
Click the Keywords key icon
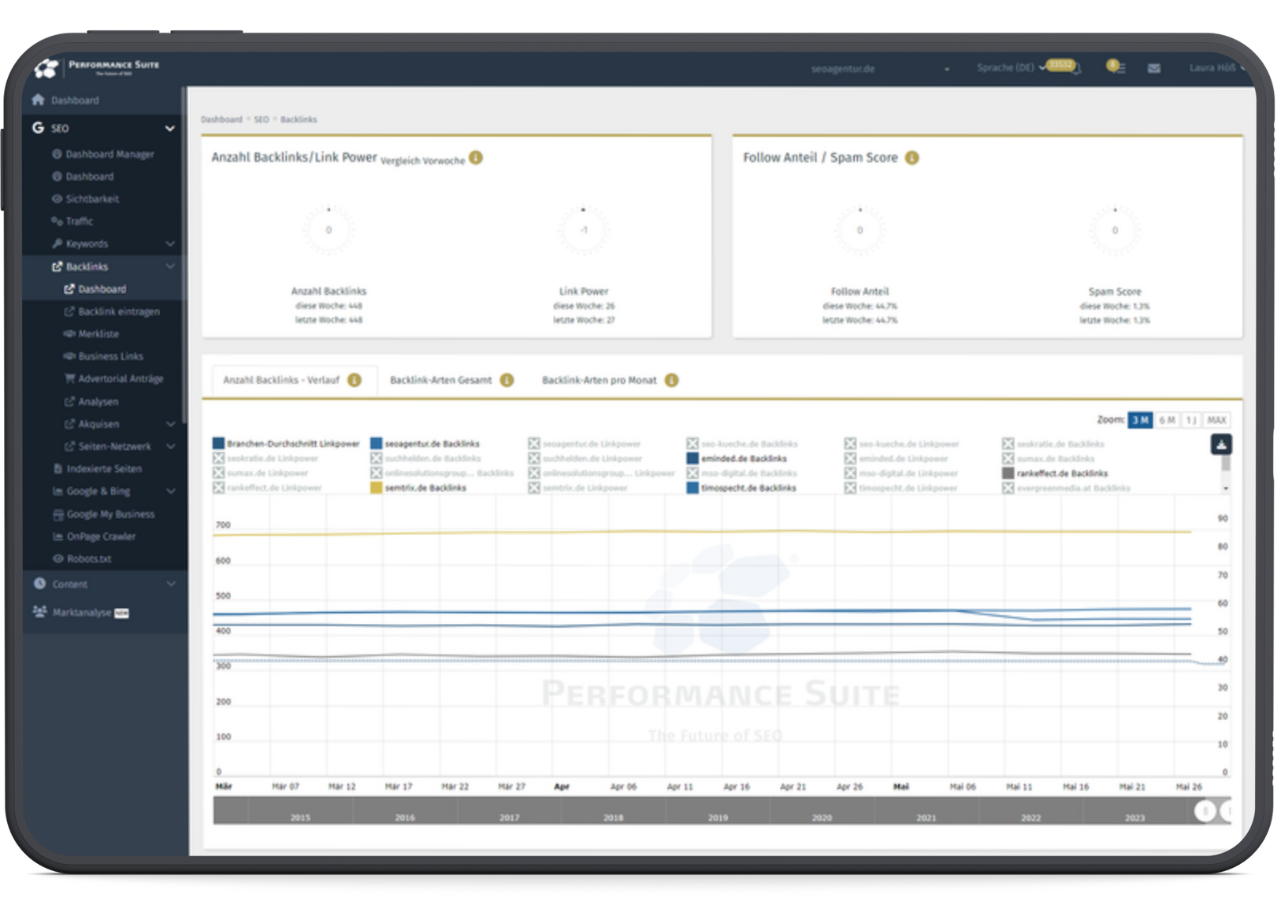tap(57, 244)
